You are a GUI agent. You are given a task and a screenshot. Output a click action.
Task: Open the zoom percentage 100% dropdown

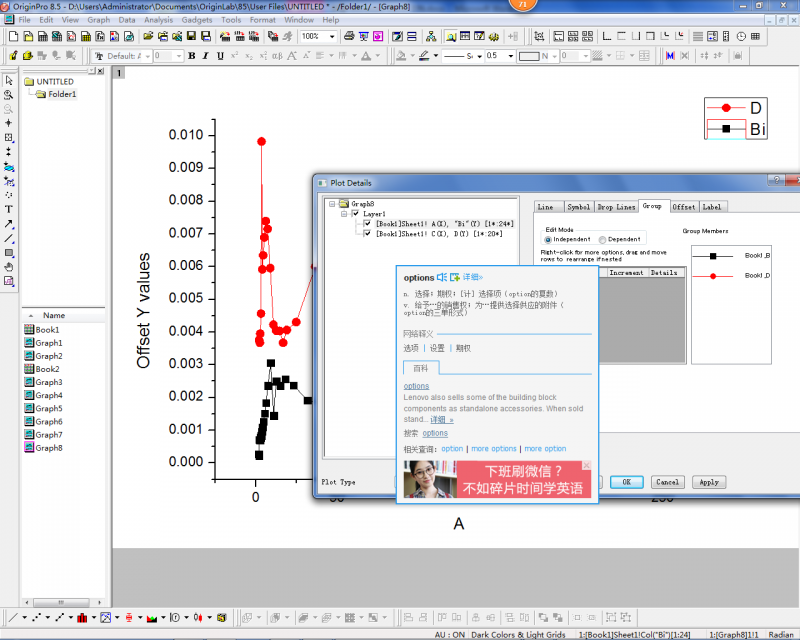point(332,36)
